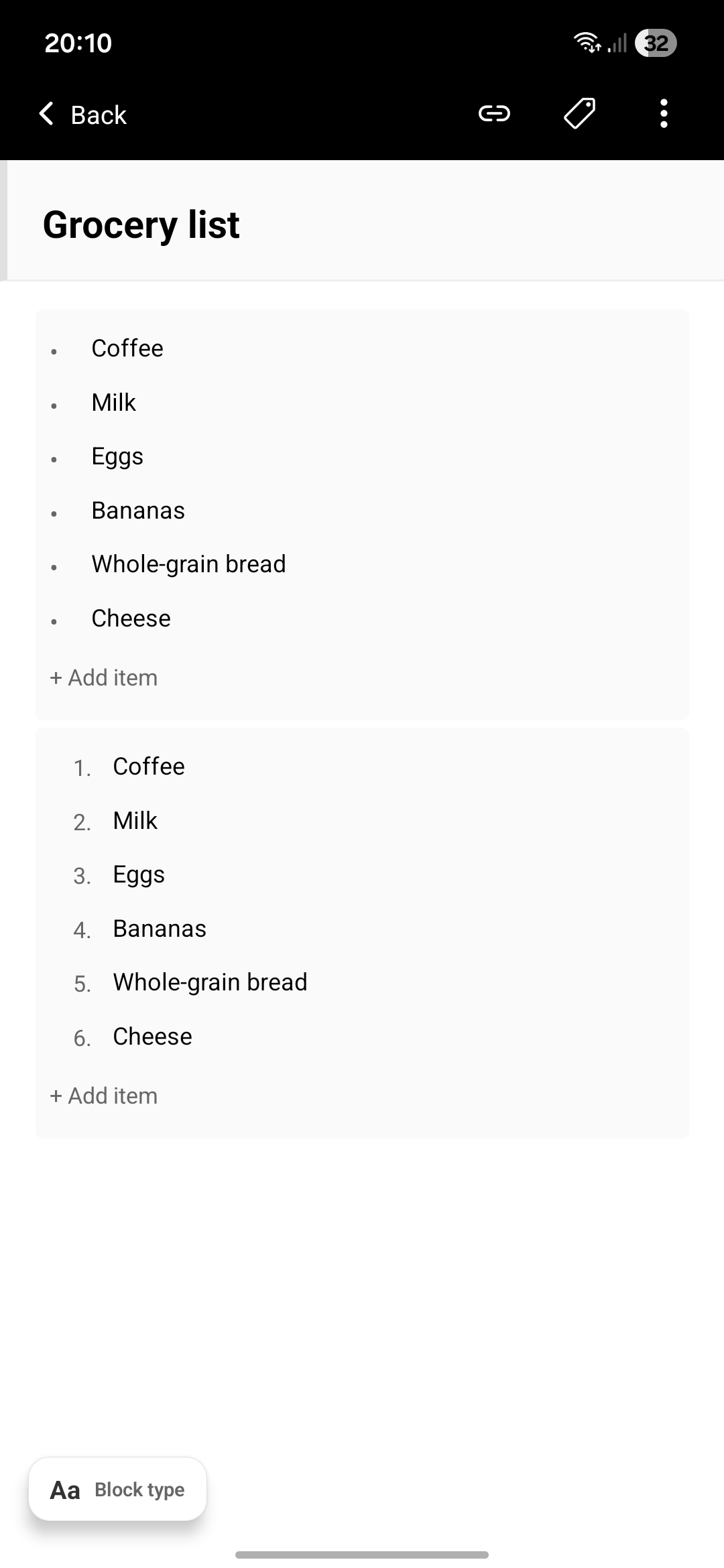Select bulleted item Coffee
Viewport: 724px width, 1568px height.
point(127,348)
